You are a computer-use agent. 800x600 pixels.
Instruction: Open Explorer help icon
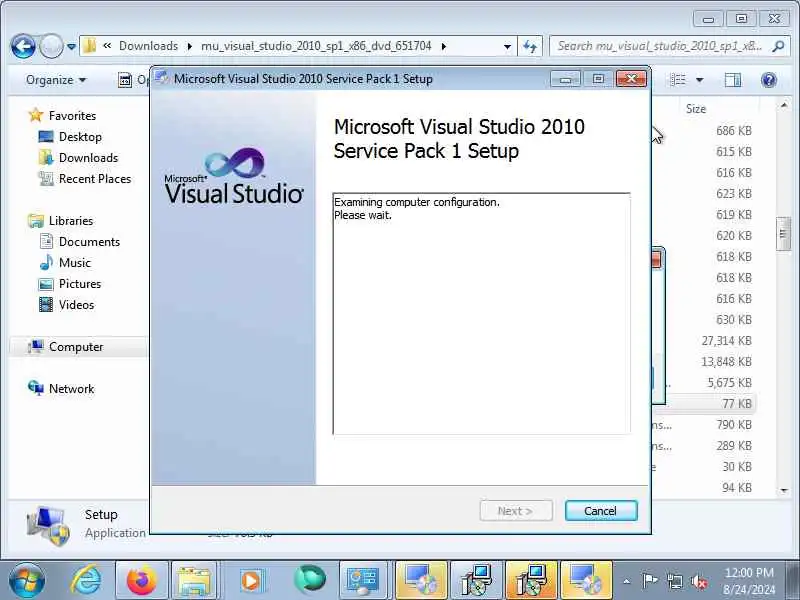pos(768,80)
